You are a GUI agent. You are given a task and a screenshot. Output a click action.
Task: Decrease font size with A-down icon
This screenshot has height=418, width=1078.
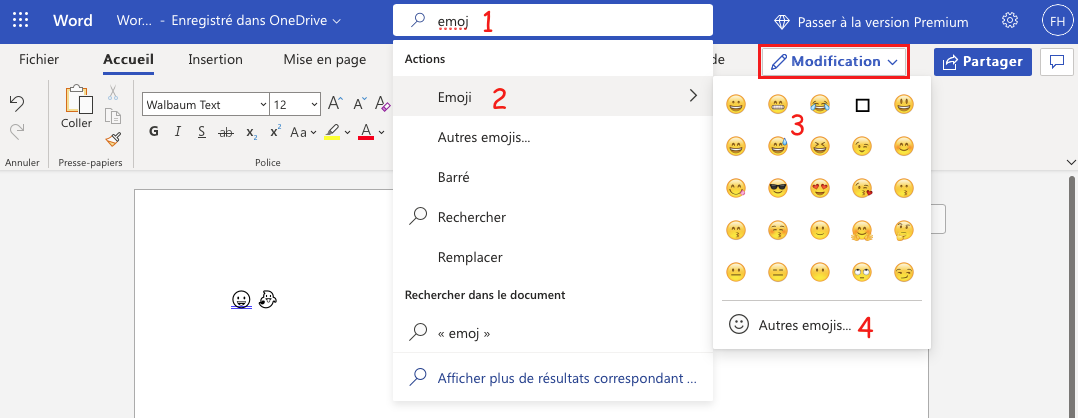pyautogui.click(x=360, y=104)
